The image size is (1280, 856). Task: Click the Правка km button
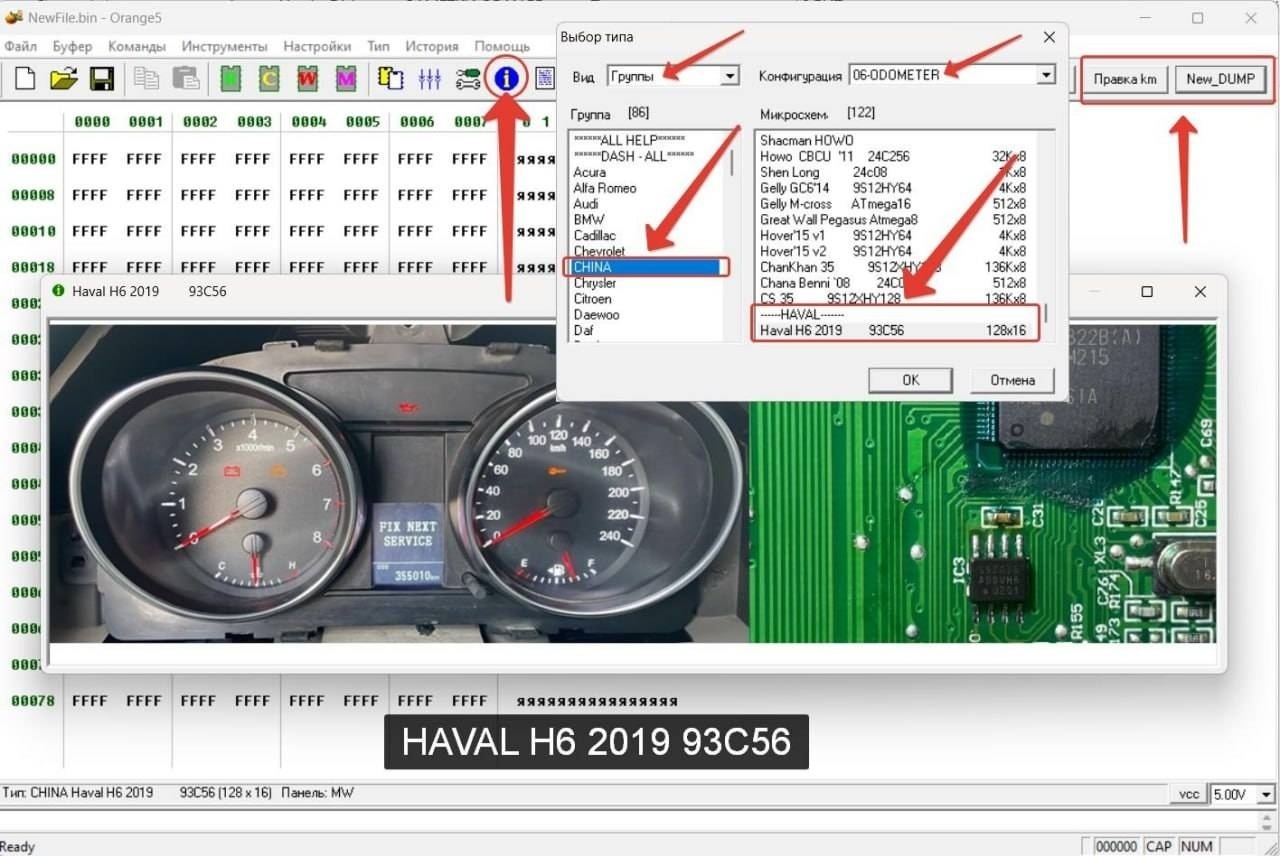pos(1125,79)
